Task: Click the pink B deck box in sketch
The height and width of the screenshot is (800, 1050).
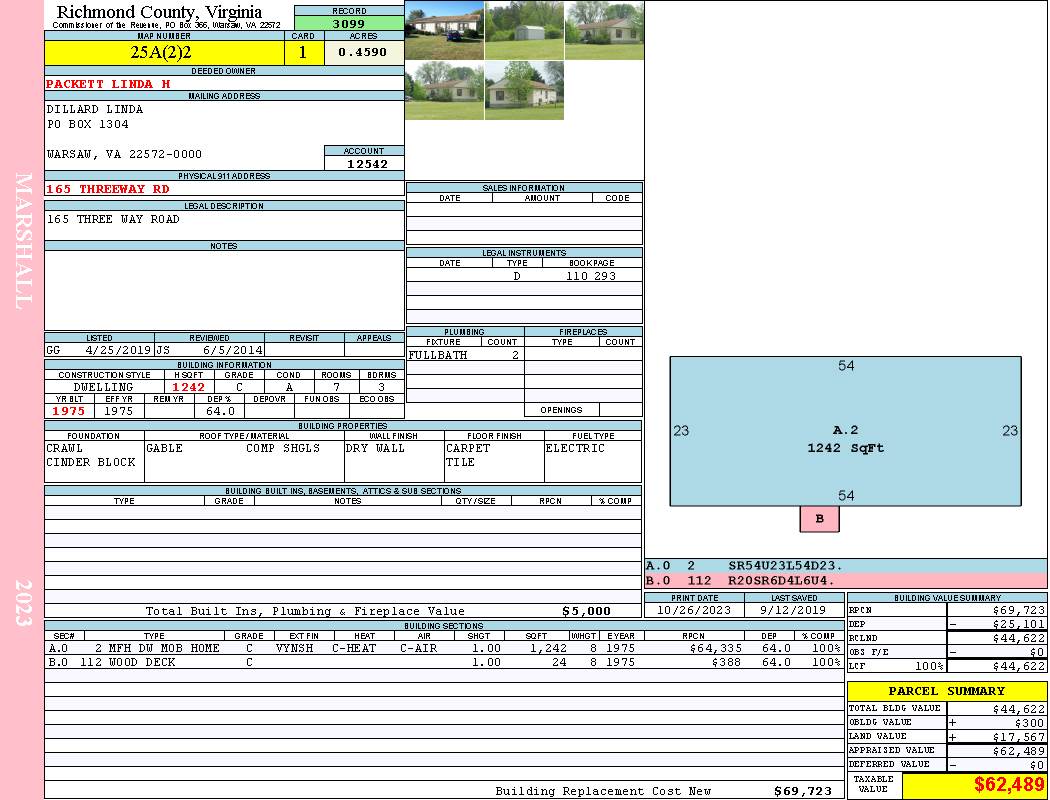Action: click(819, 519)
